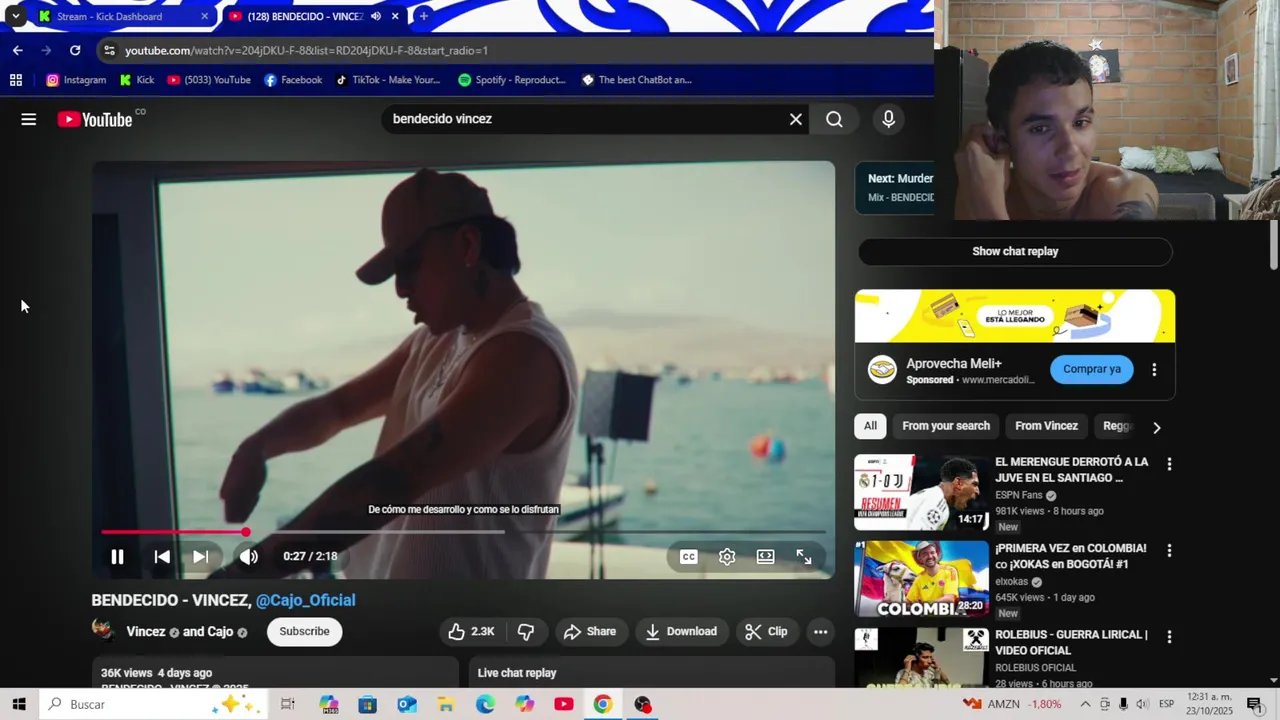Open the Aproveche Meli+ ad options menu
The image size is (1280, 720).
(1154, 369)
